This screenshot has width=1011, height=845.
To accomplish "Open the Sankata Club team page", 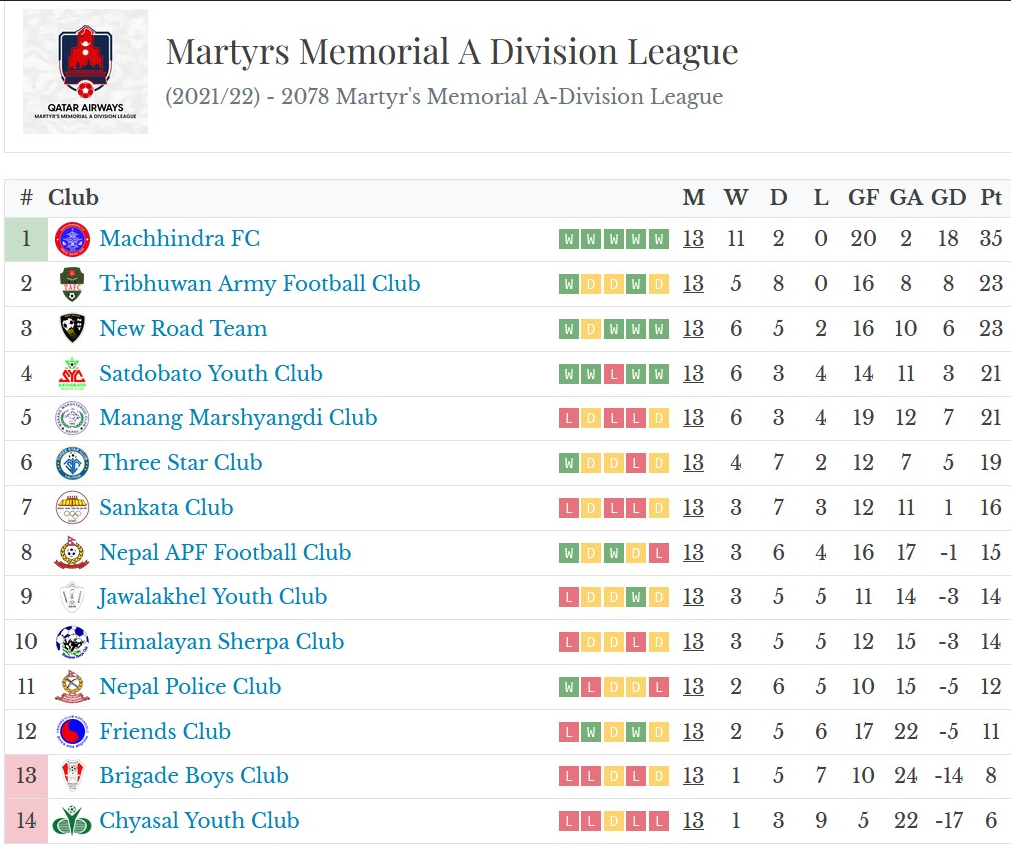I will [166, 508].
